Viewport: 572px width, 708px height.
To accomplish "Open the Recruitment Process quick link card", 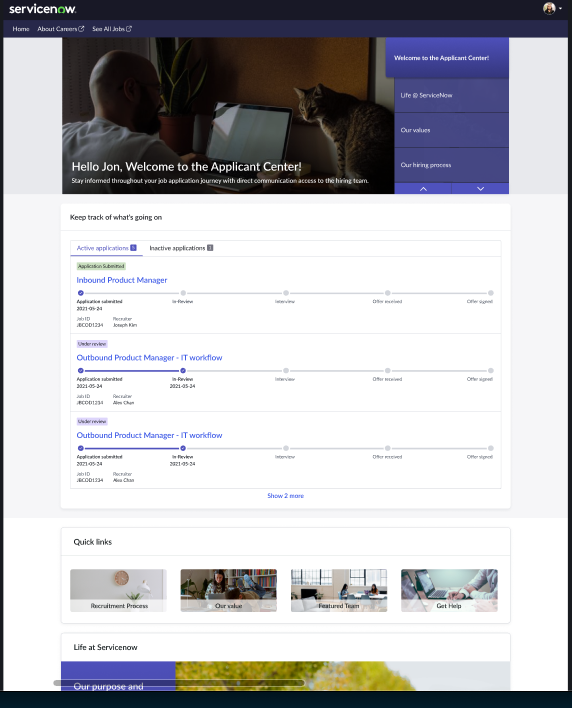I will (119, 591).
